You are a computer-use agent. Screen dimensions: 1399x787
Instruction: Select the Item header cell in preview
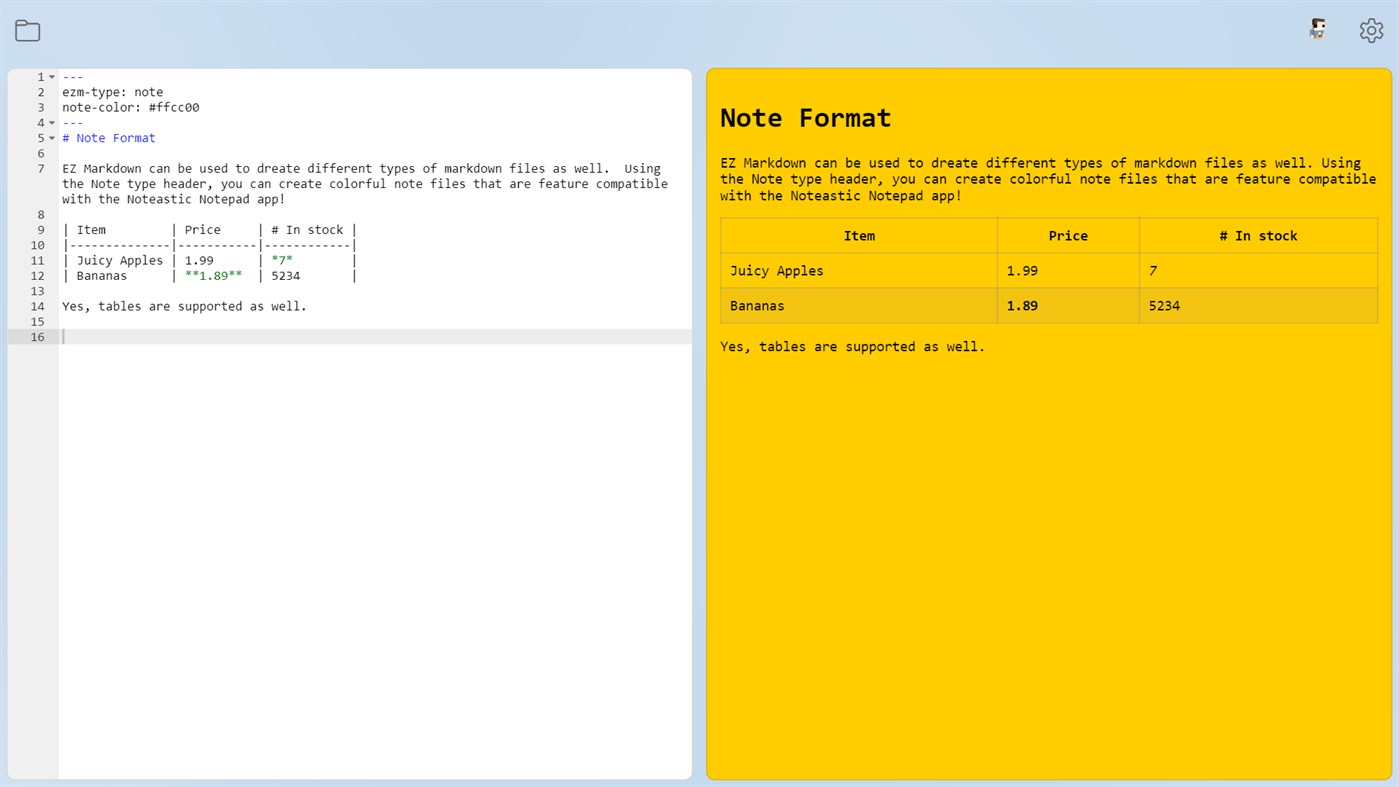(x=858, y=235)
